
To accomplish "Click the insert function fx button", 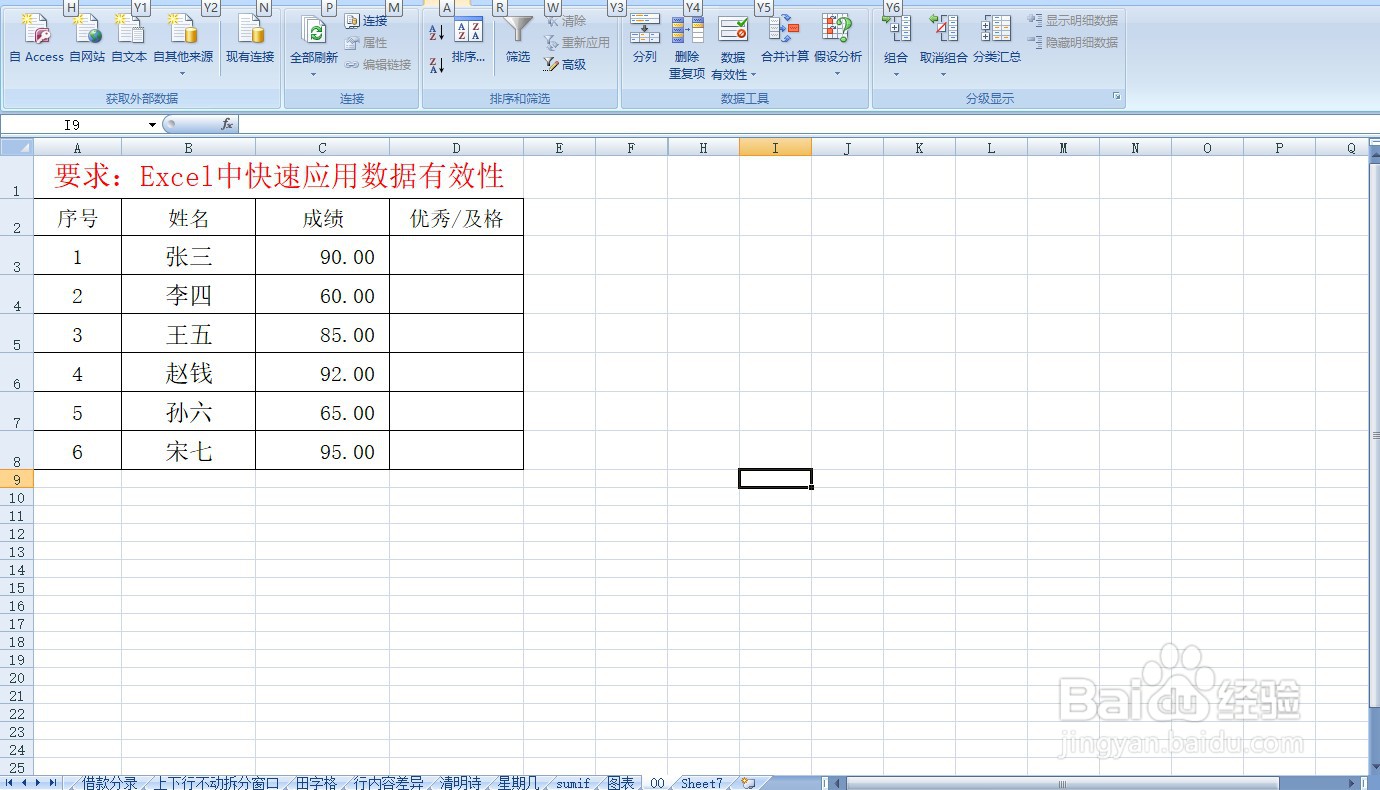I will (x=227, y=125).
